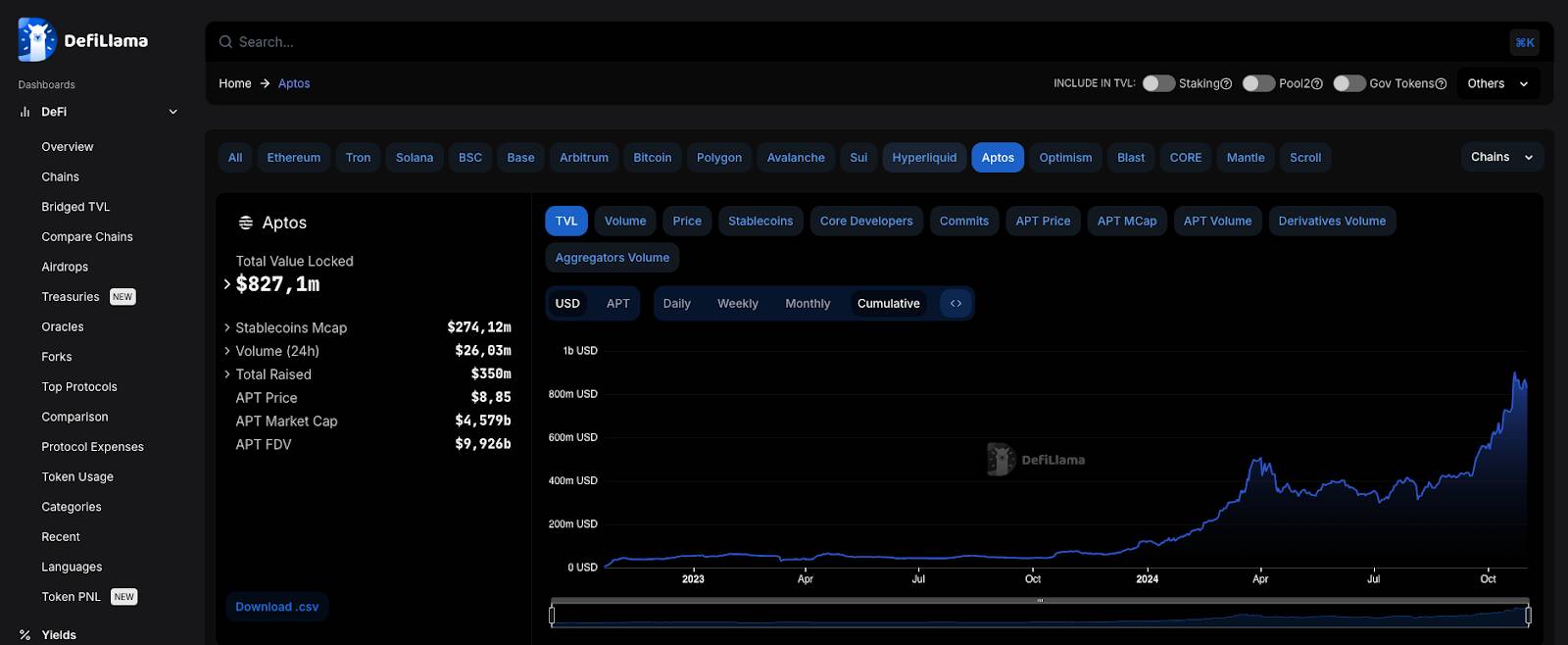
Task: Filter by the Sui chain
Action: (x=858, y=158)
